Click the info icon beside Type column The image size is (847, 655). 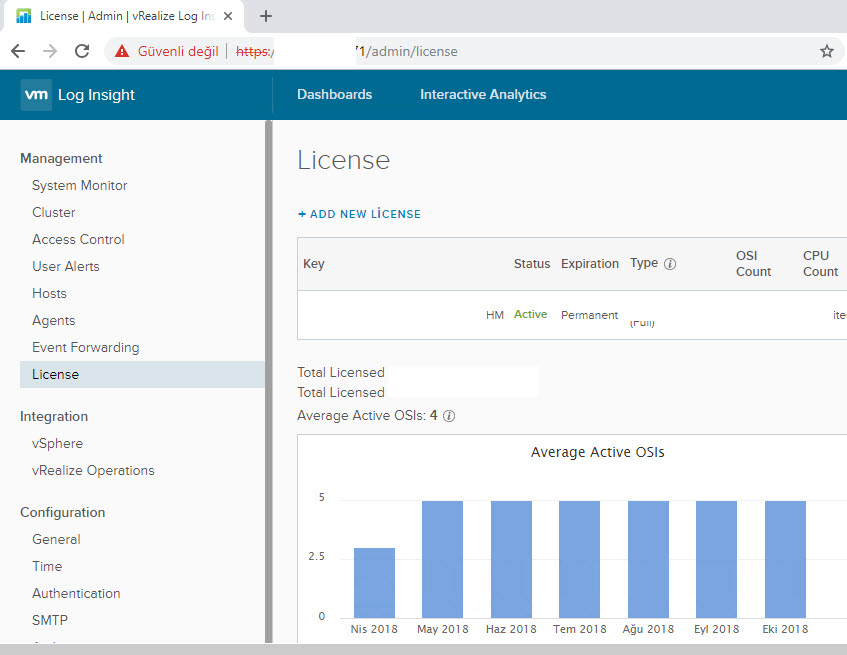coord(670,264)
